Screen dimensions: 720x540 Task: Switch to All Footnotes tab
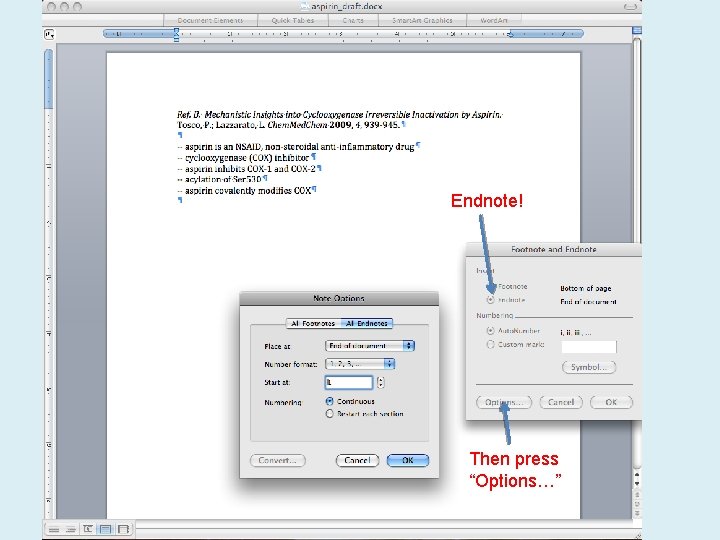point(313,323)
